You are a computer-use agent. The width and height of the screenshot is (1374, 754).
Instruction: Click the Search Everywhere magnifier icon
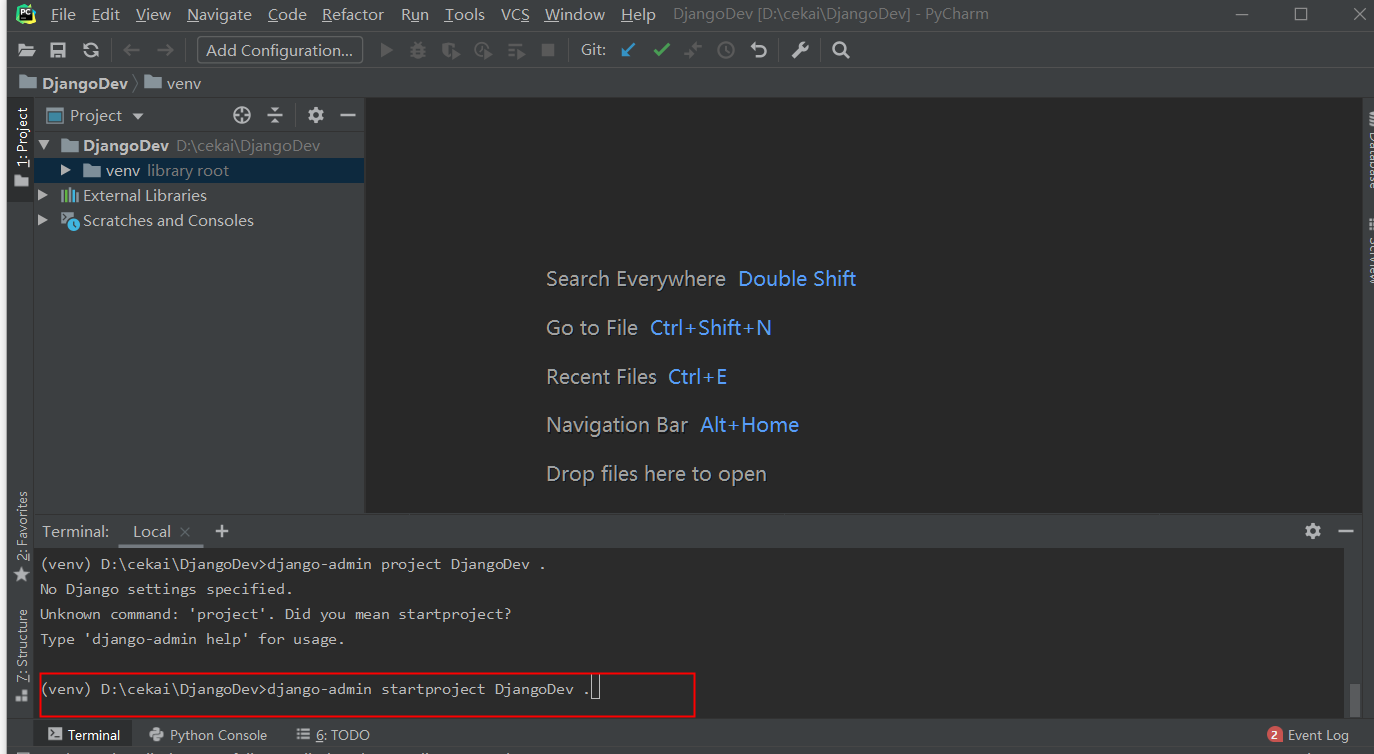click(x=841, y=50)
